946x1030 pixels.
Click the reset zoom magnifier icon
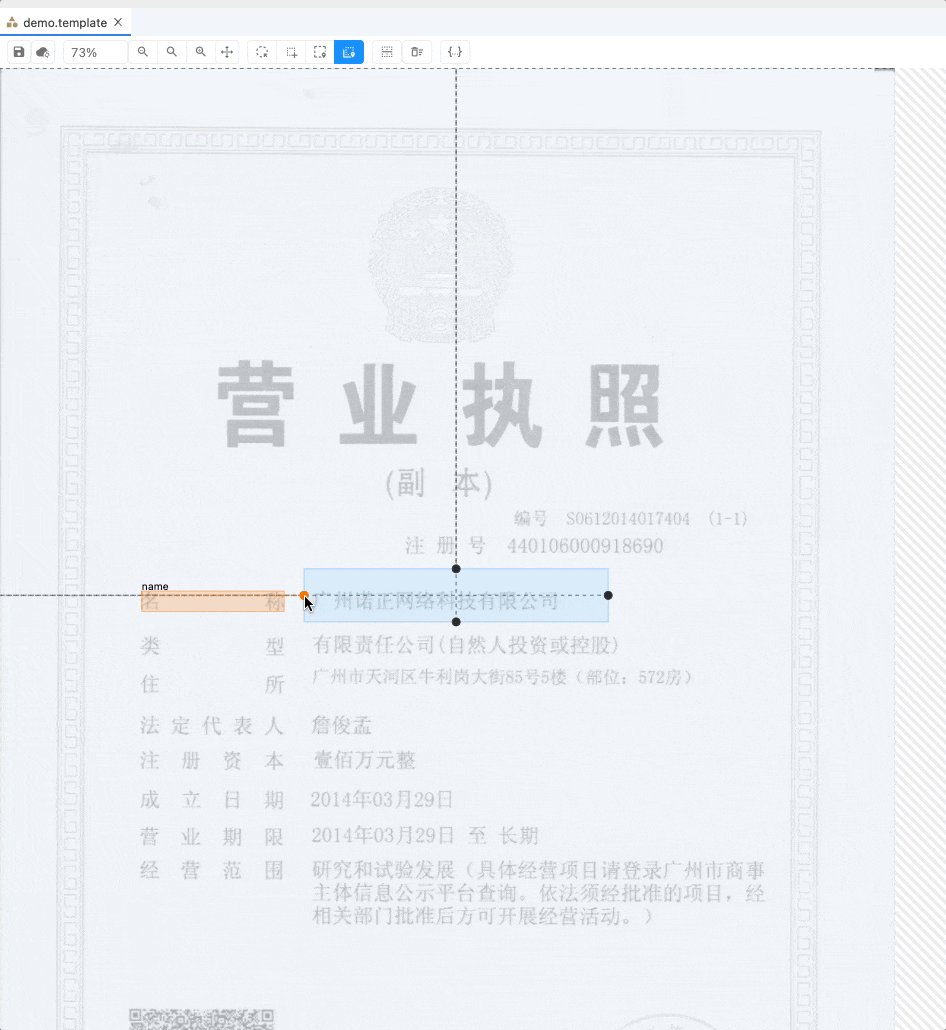pos(171,52)
